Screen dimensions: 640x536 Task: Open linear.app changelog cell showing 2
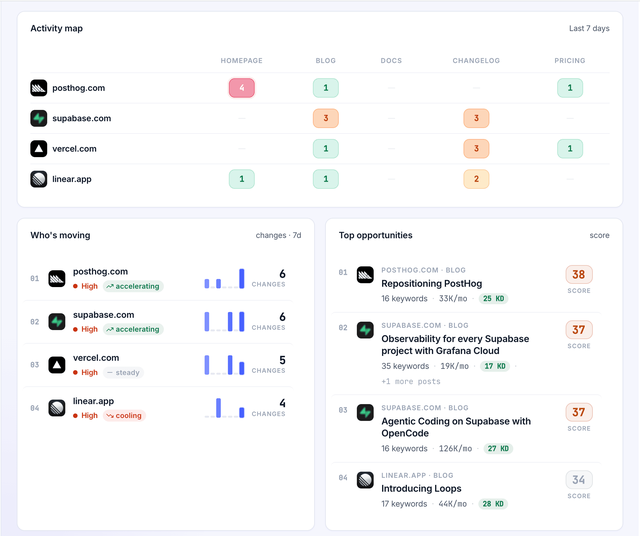click(x=476, y=179)
